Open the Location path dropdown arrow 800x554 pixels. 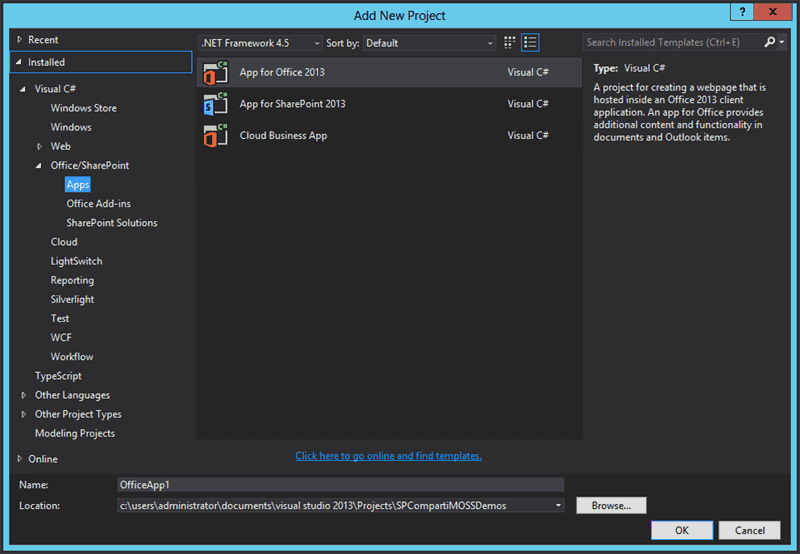pos(558,506)
